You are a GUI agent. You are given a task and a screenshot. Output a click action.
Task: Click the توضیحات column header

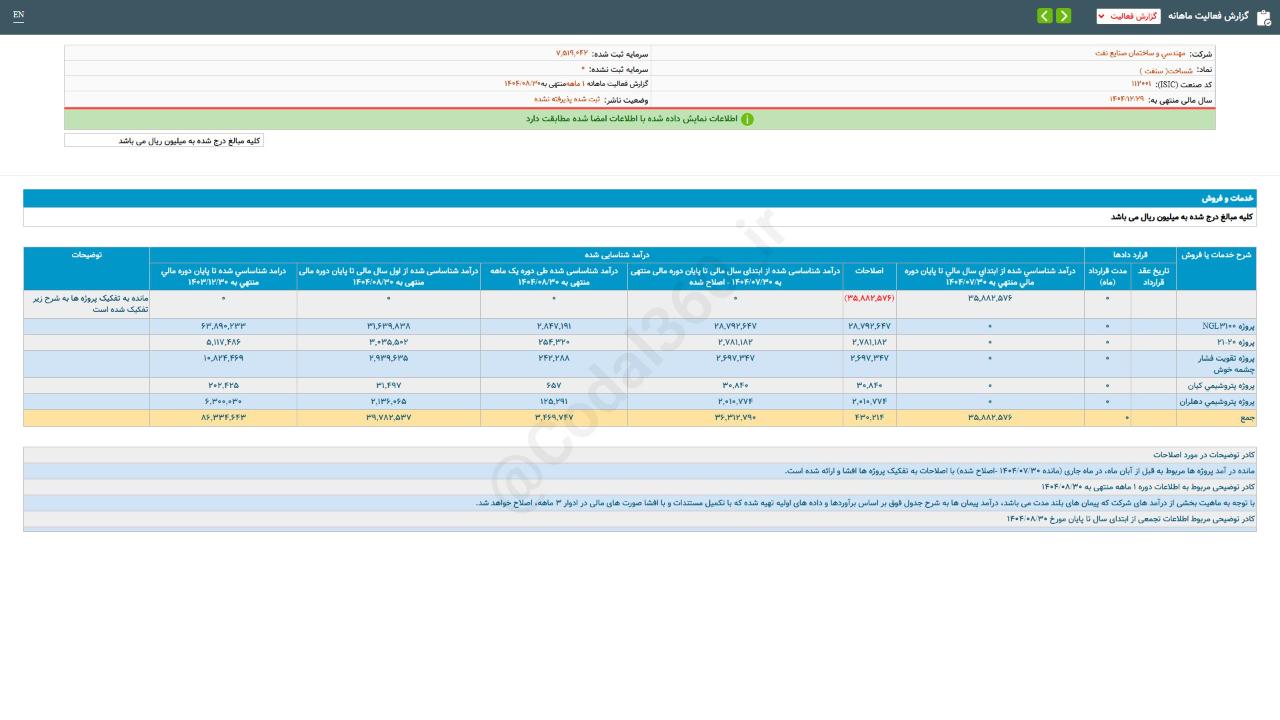[86, 255]
